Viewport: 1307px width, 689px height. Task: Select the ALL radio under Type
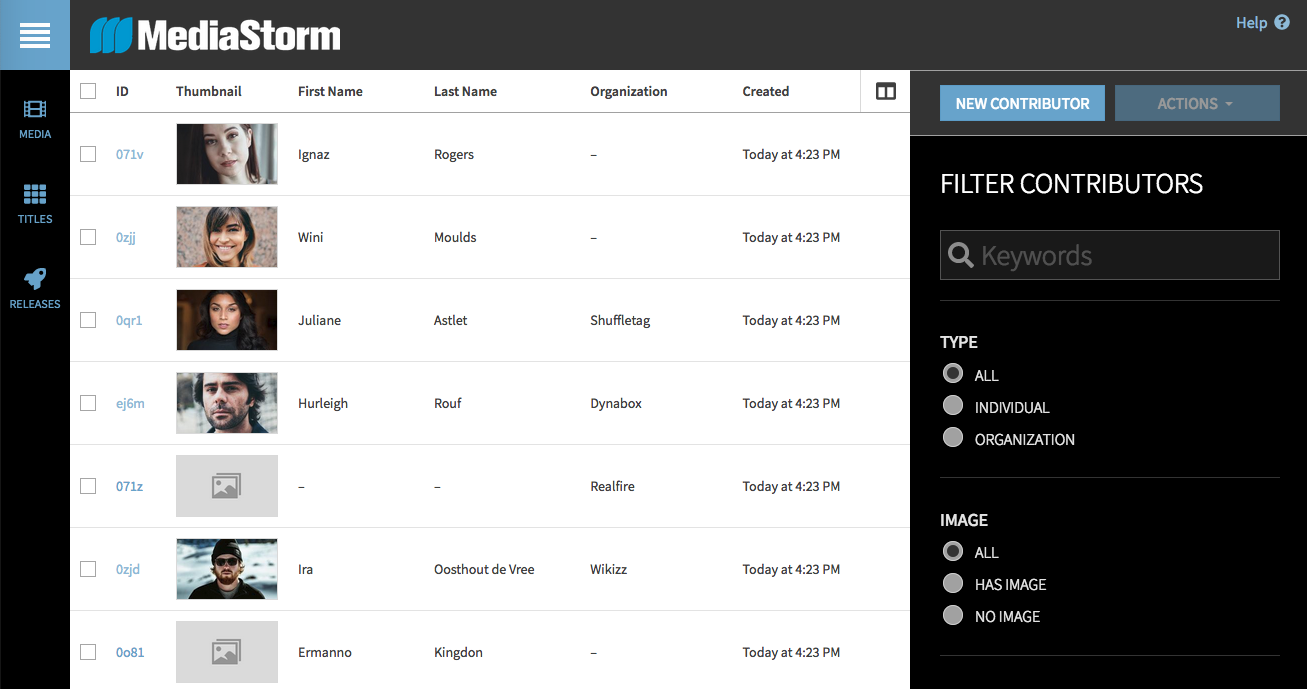(953, 374)
